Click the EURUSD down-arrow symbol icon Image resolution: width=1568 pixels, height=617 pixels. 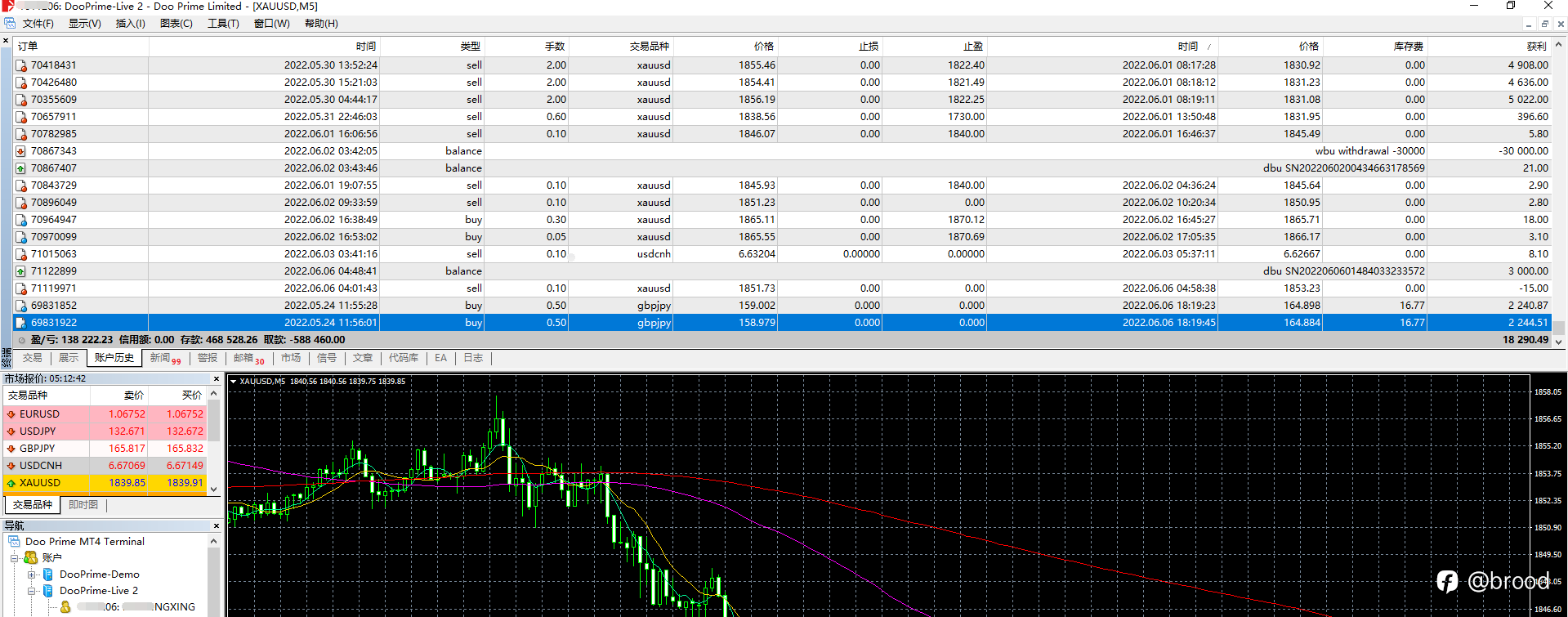click(11, 414)
